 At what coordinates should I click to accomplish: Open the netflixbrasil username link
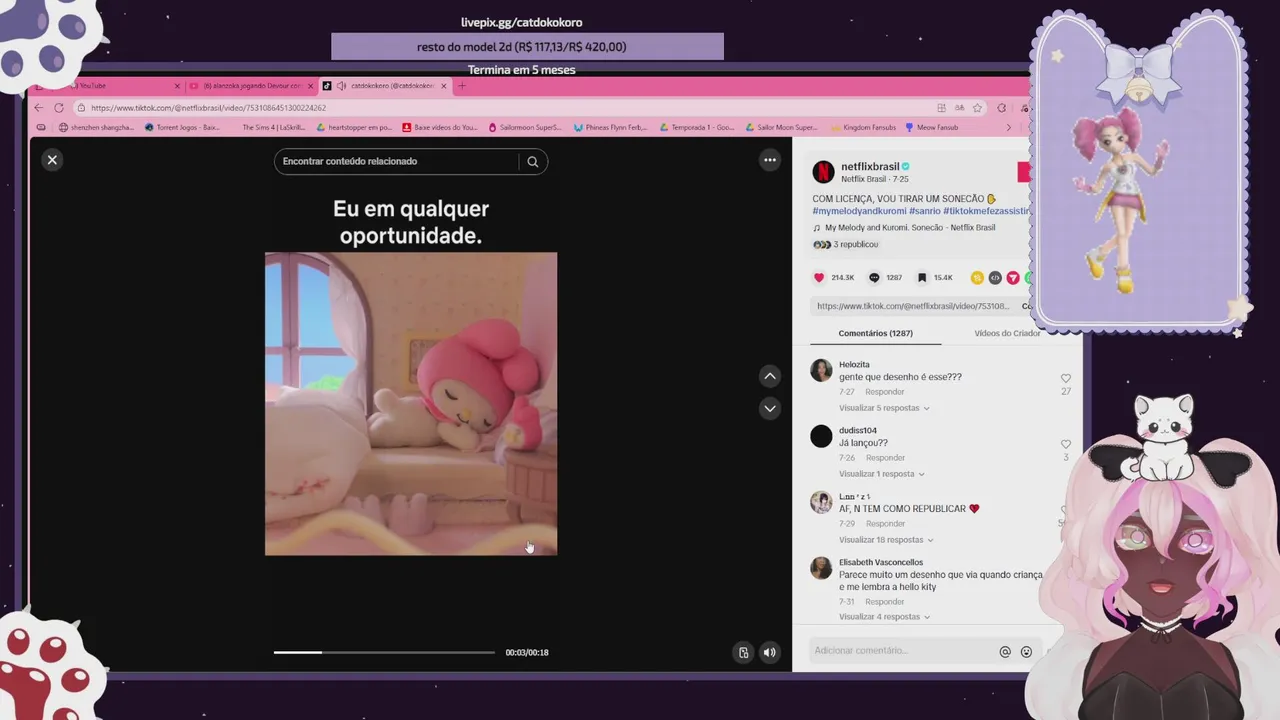870,167
